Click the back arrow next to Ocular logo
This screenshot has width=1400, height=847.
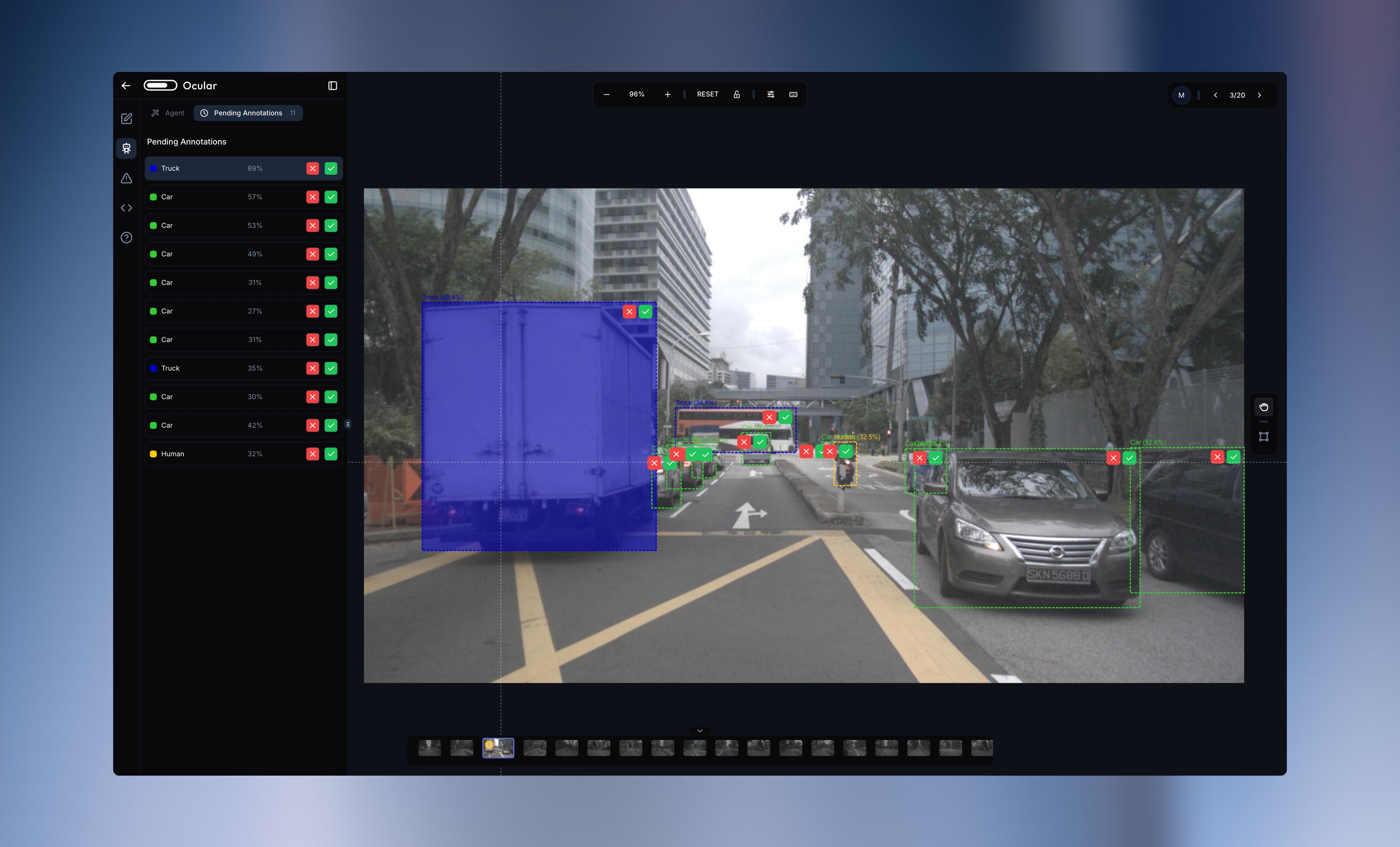coord(126,86)
